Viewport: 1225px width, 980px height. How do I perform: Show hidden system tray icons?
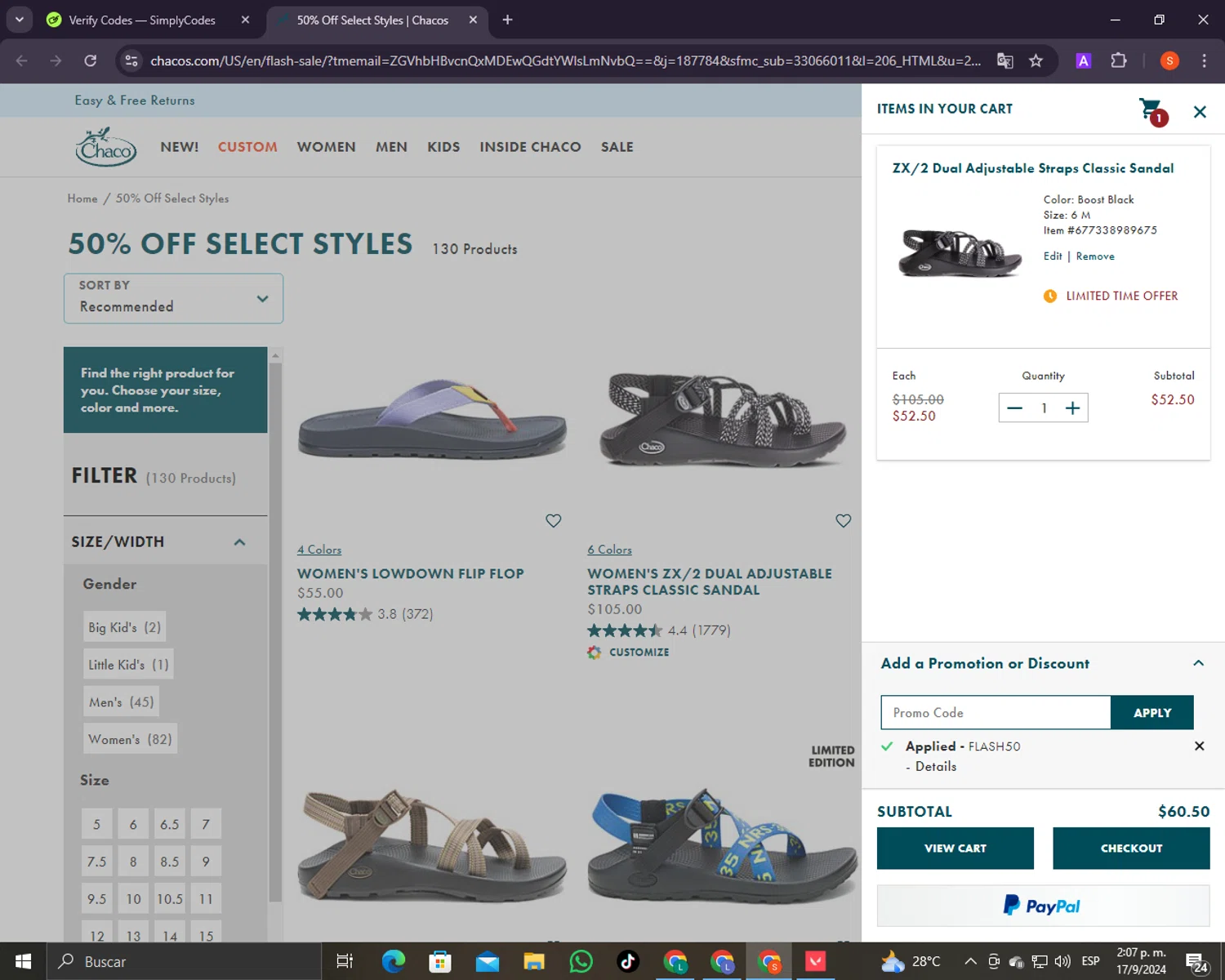[970, 961]
